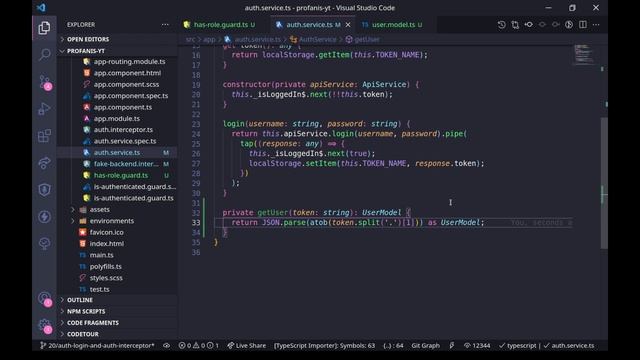
Task: Open Source Control view in activity bar
Action: [45, 82]
